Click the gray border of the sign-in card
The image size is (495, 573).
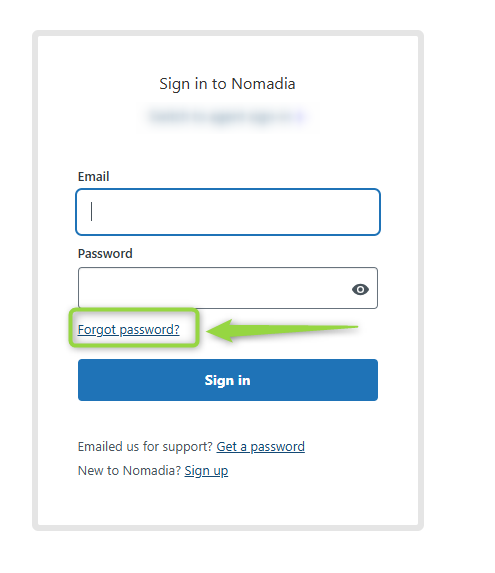[35, 281]
